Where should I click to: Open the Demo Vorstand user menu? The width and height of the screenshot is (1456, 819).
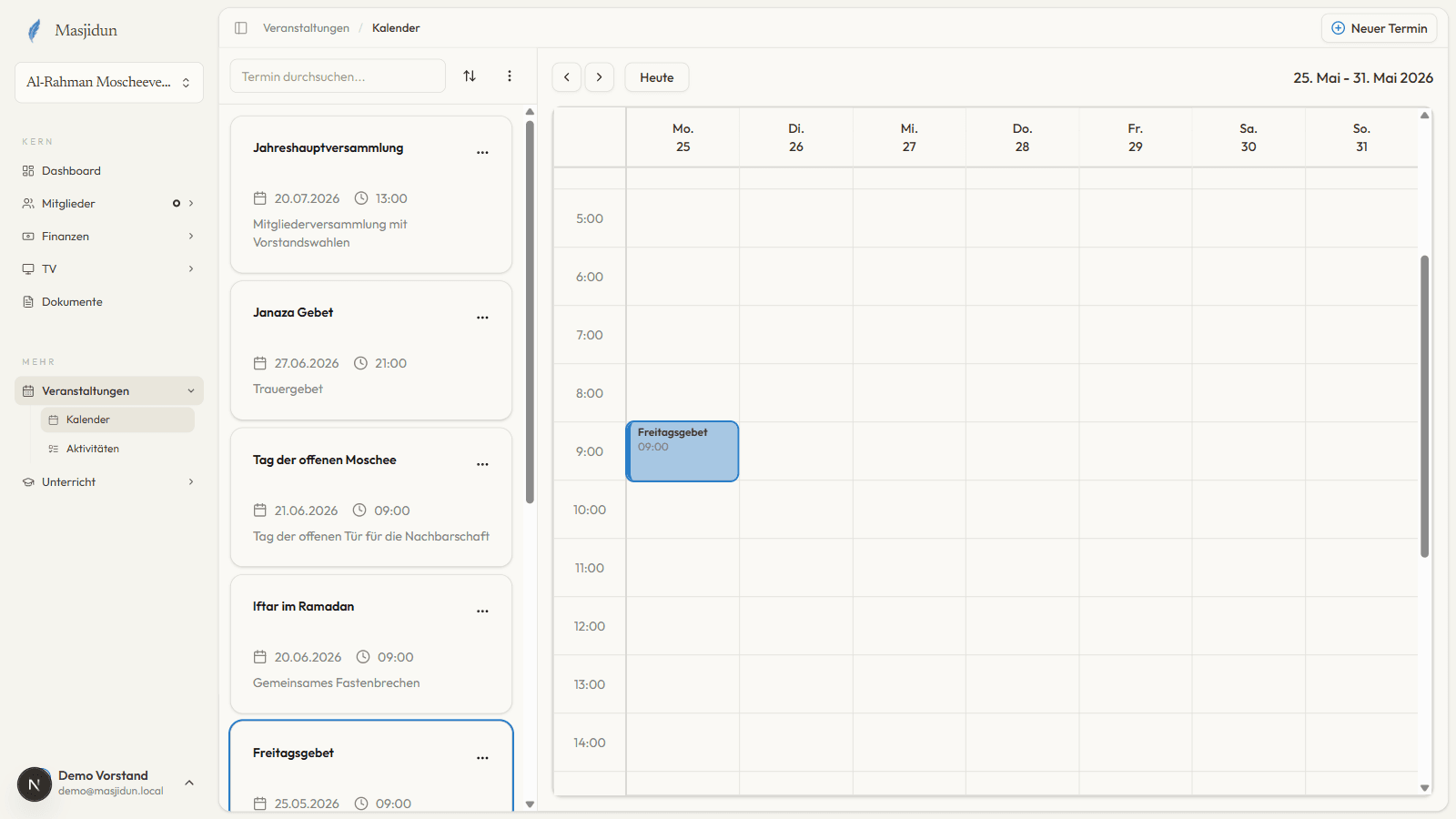tap(109, 783)
